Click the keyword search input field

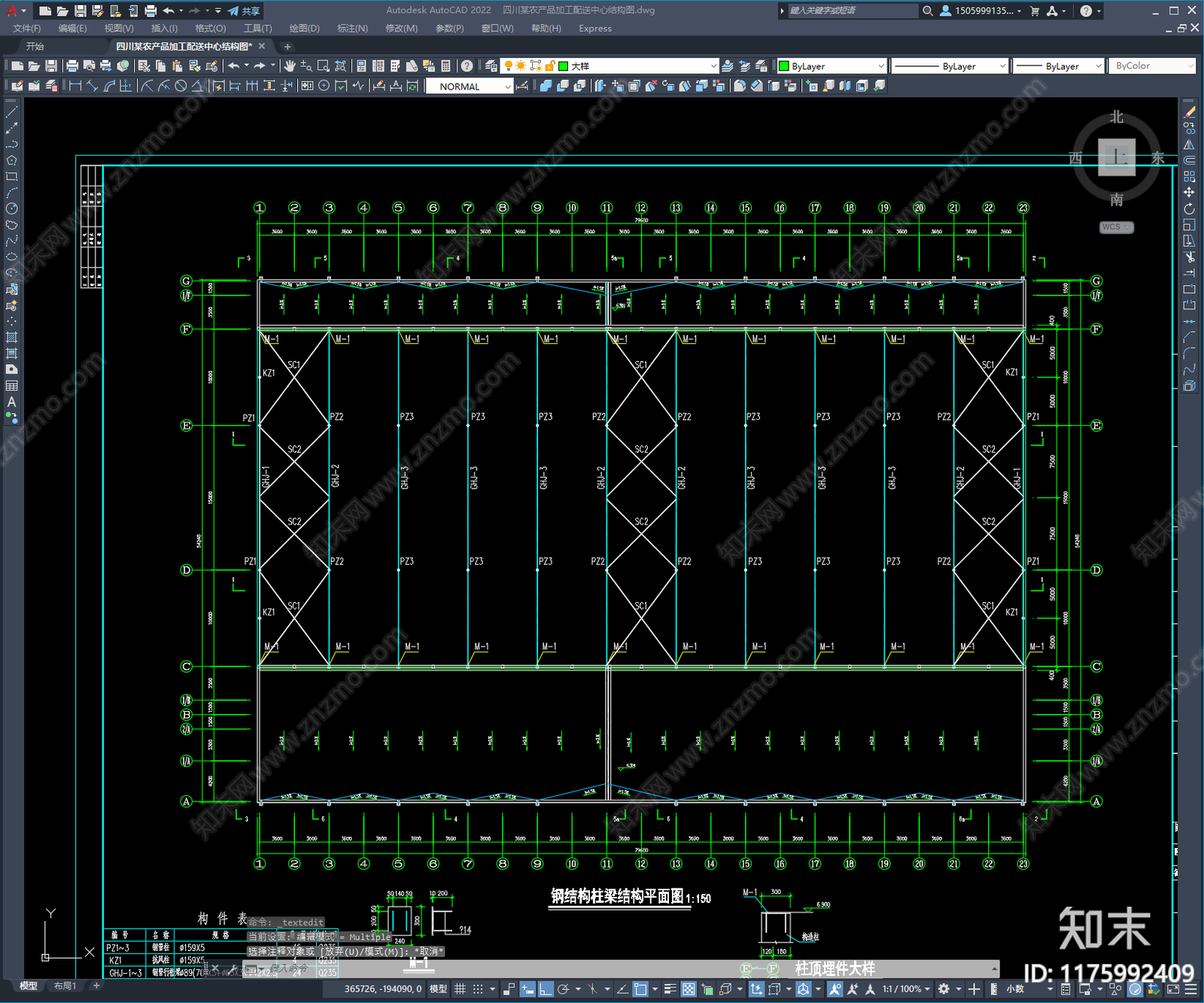point(852,11)
